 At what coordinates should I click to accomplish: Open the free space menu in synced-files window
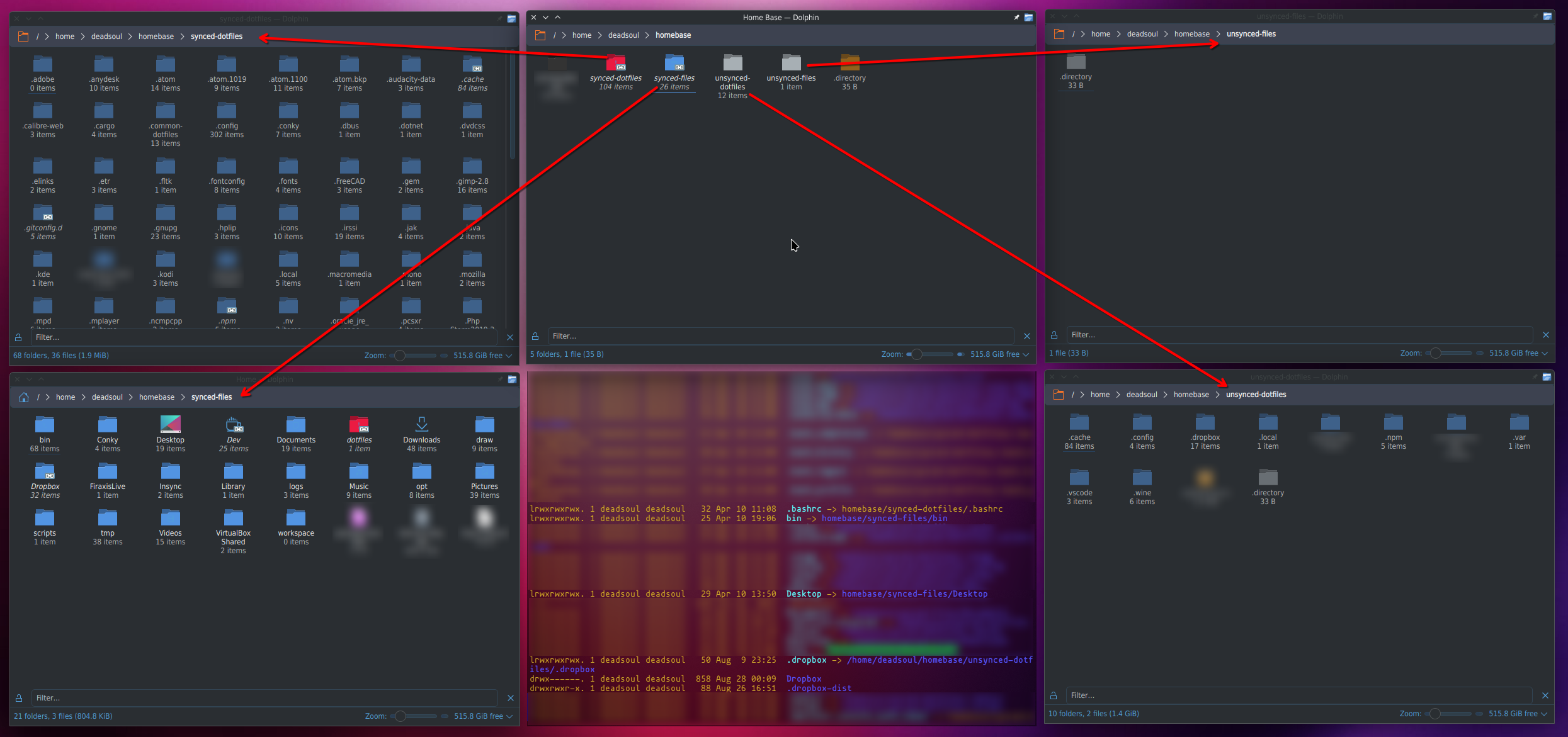coord(509,716)
